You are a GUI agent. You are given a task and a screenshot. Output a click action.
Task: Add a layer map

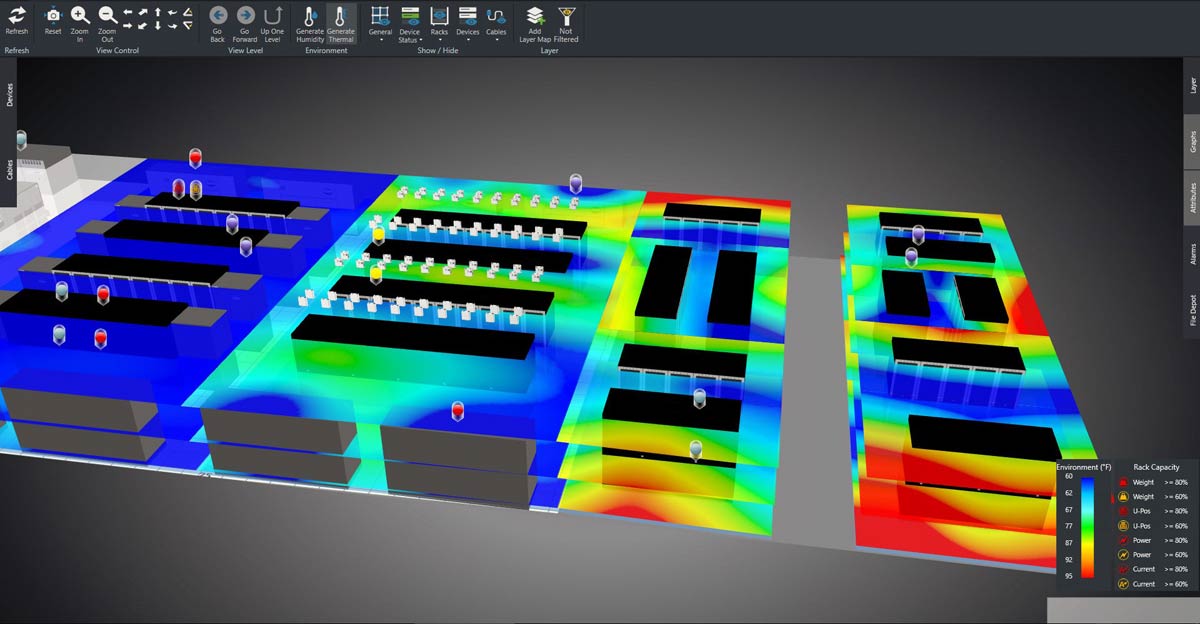point(535,17)
